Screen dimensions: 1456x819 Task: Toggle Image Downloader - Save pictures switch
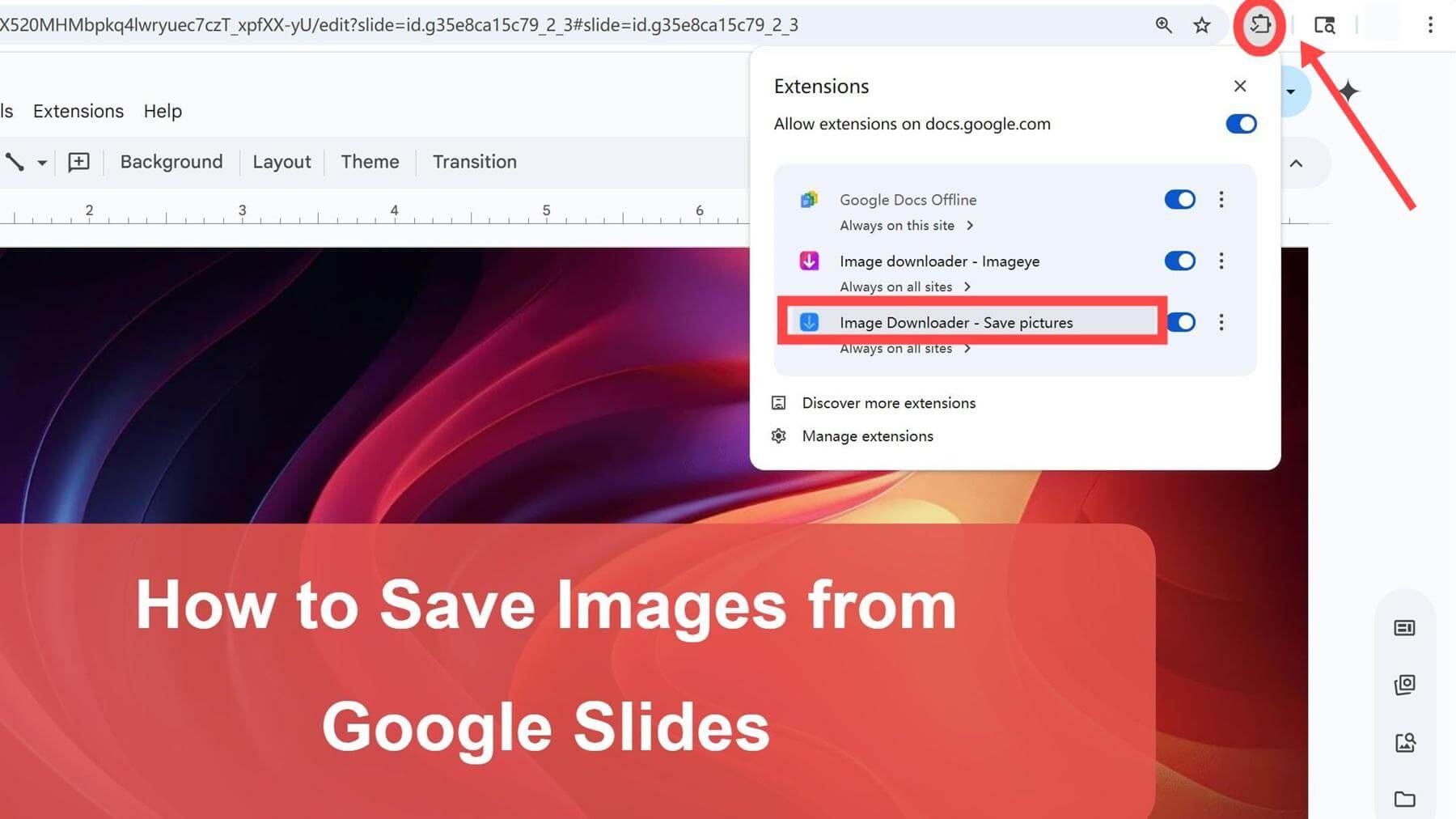pyautogui.click(x=1182, y=322)
